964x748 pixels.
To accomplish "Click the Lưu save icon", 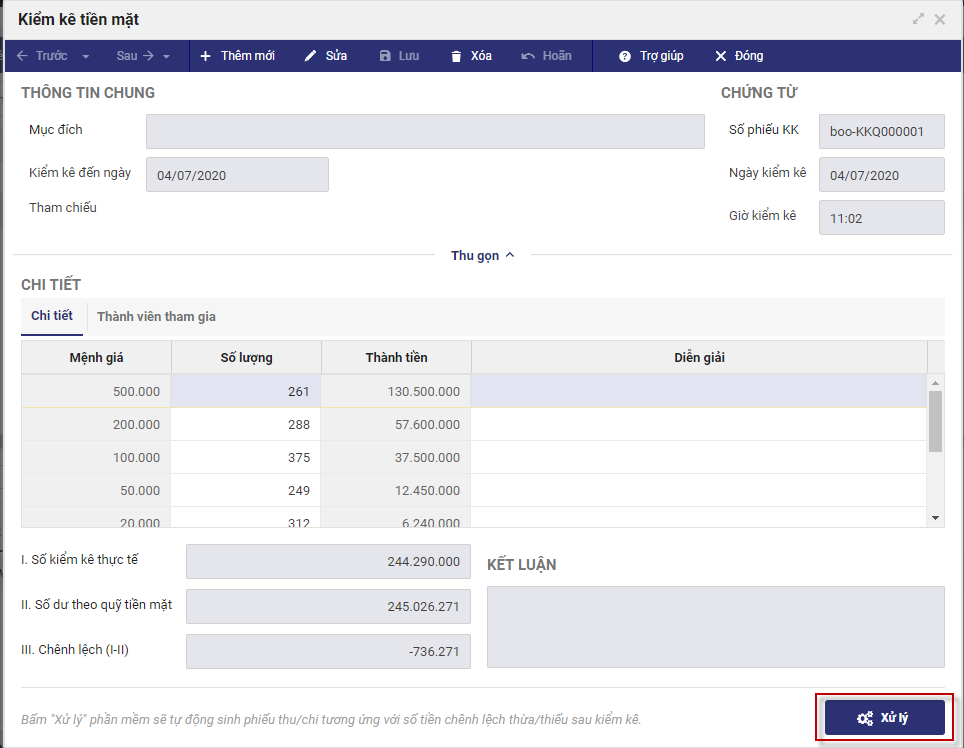I will 385,56.
